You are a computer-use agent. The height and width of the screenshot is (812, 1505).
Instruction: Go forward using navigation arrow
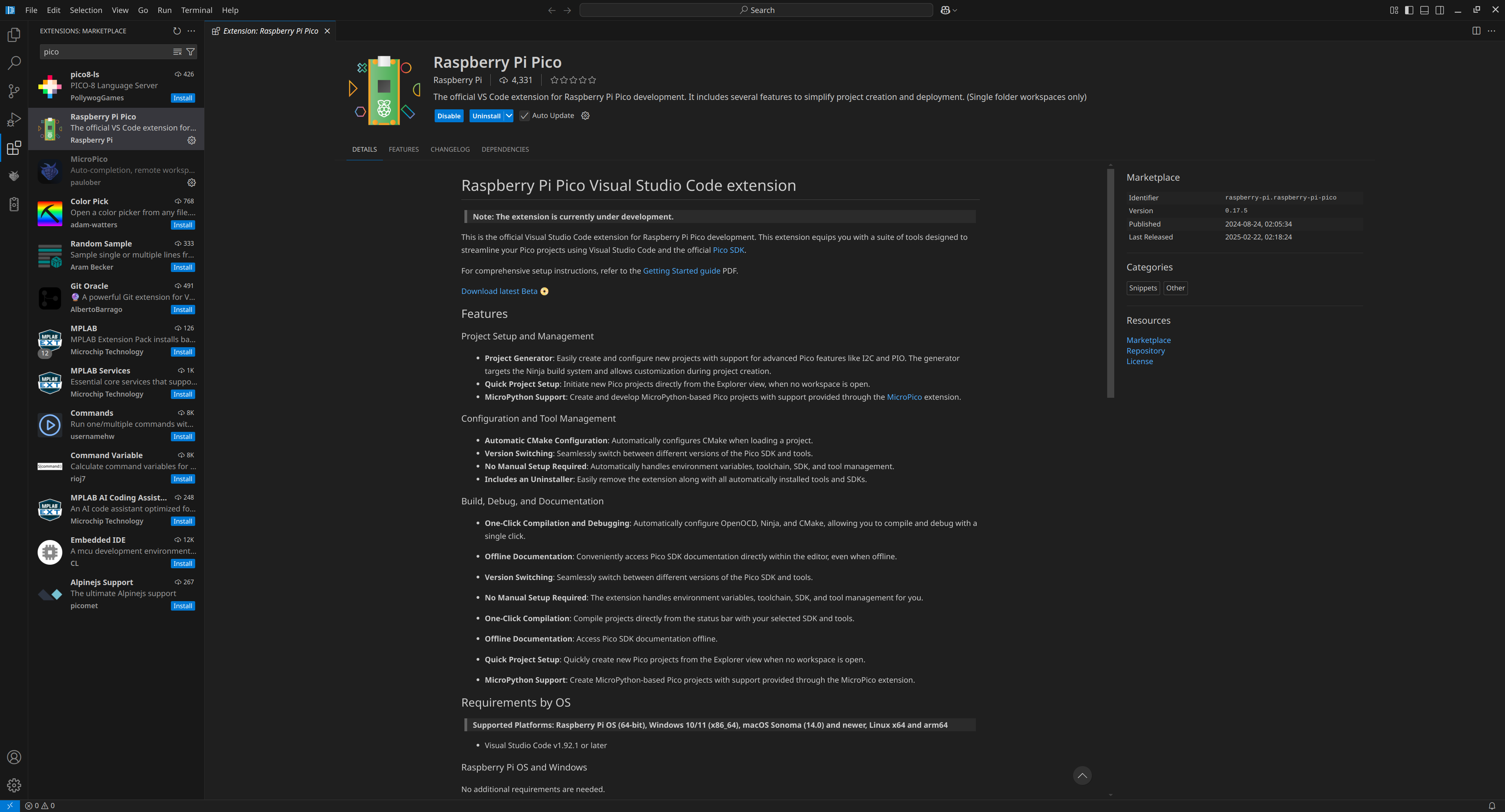tap(567, 10)
